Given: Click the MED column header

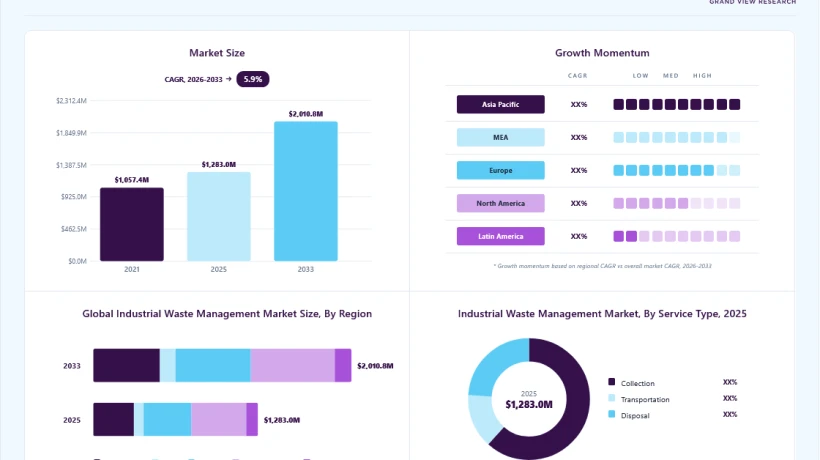Looking at the screenshot, I should tap(671, 76).
